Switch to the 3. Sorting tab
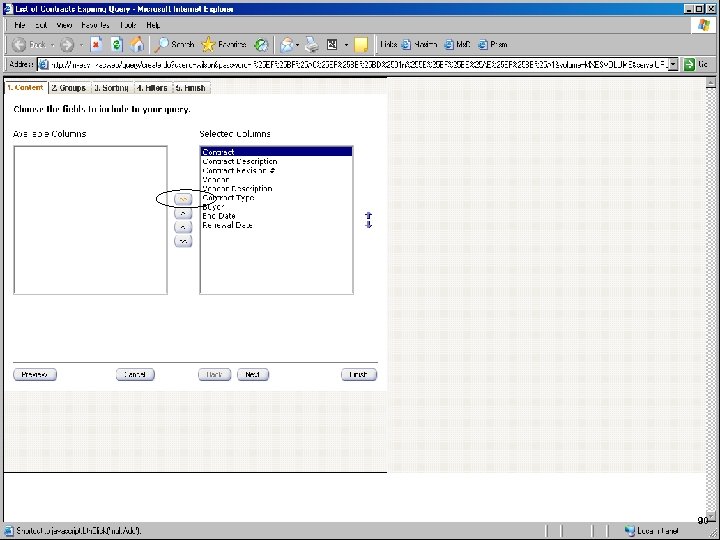720x540 pixels. pos(112,88)
